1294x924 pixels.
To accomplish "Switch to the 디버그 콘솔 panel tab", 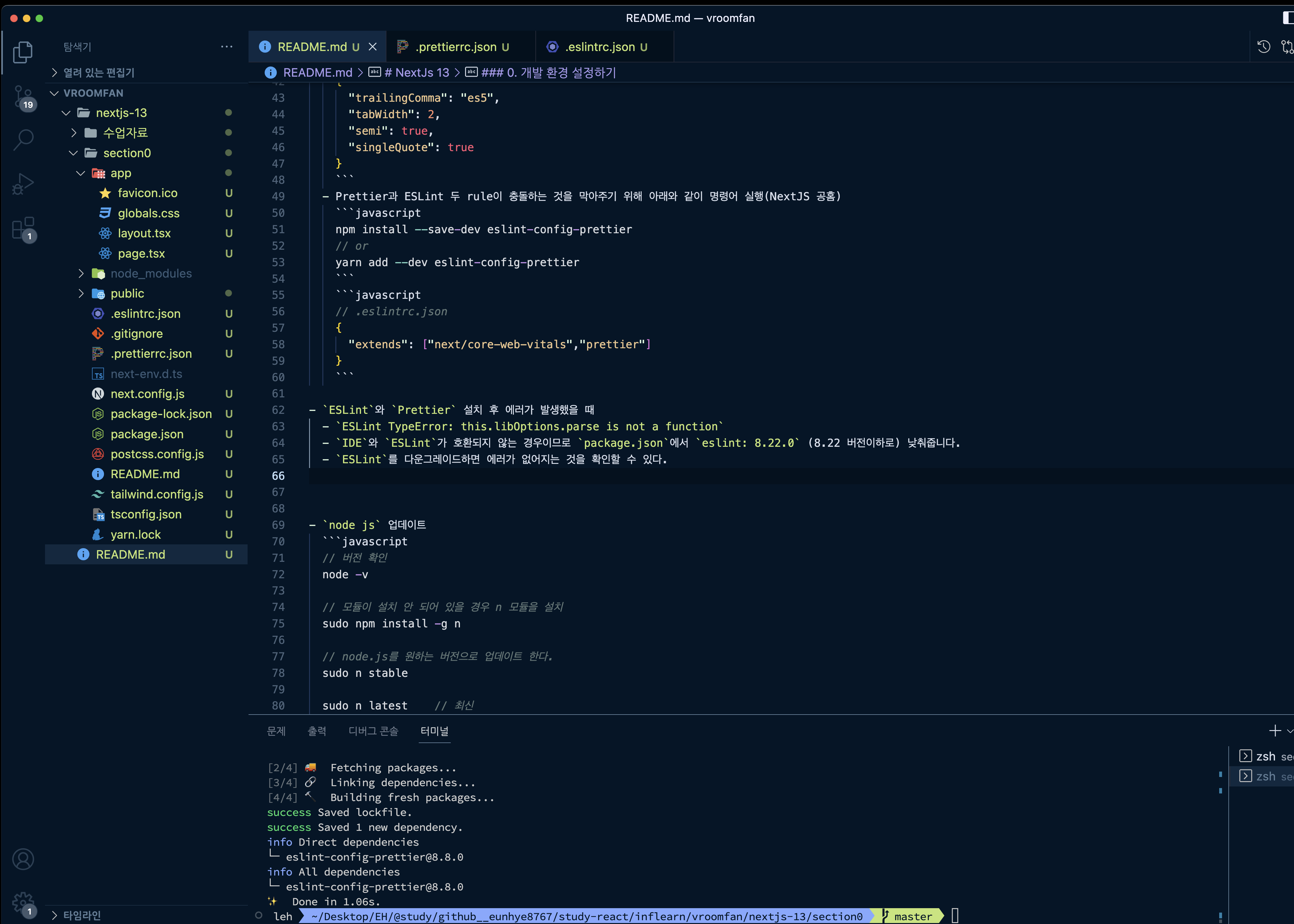I will (373, 731).
